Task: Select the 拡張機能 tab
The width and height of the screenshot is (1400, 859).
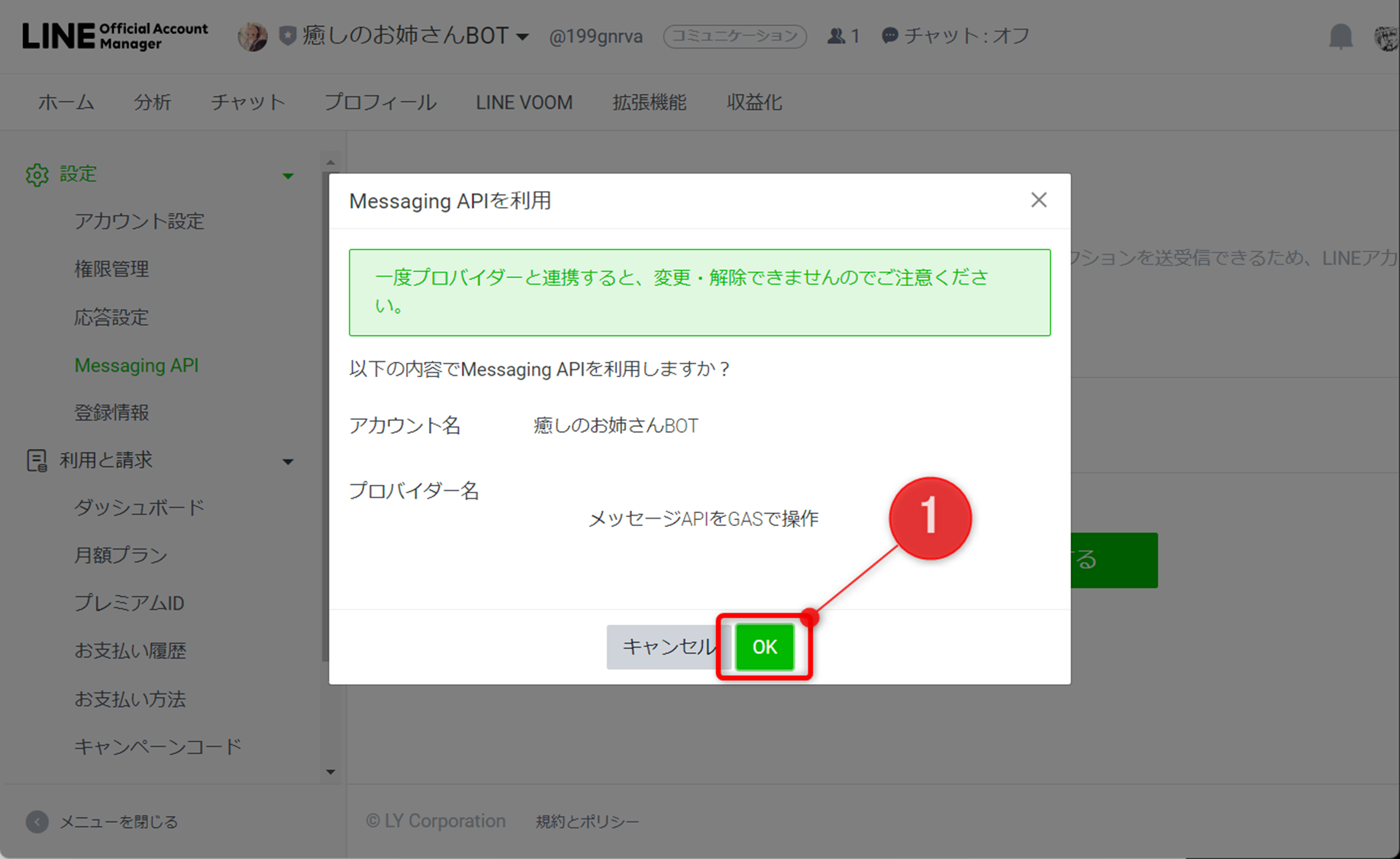Action: click(649, 102)
